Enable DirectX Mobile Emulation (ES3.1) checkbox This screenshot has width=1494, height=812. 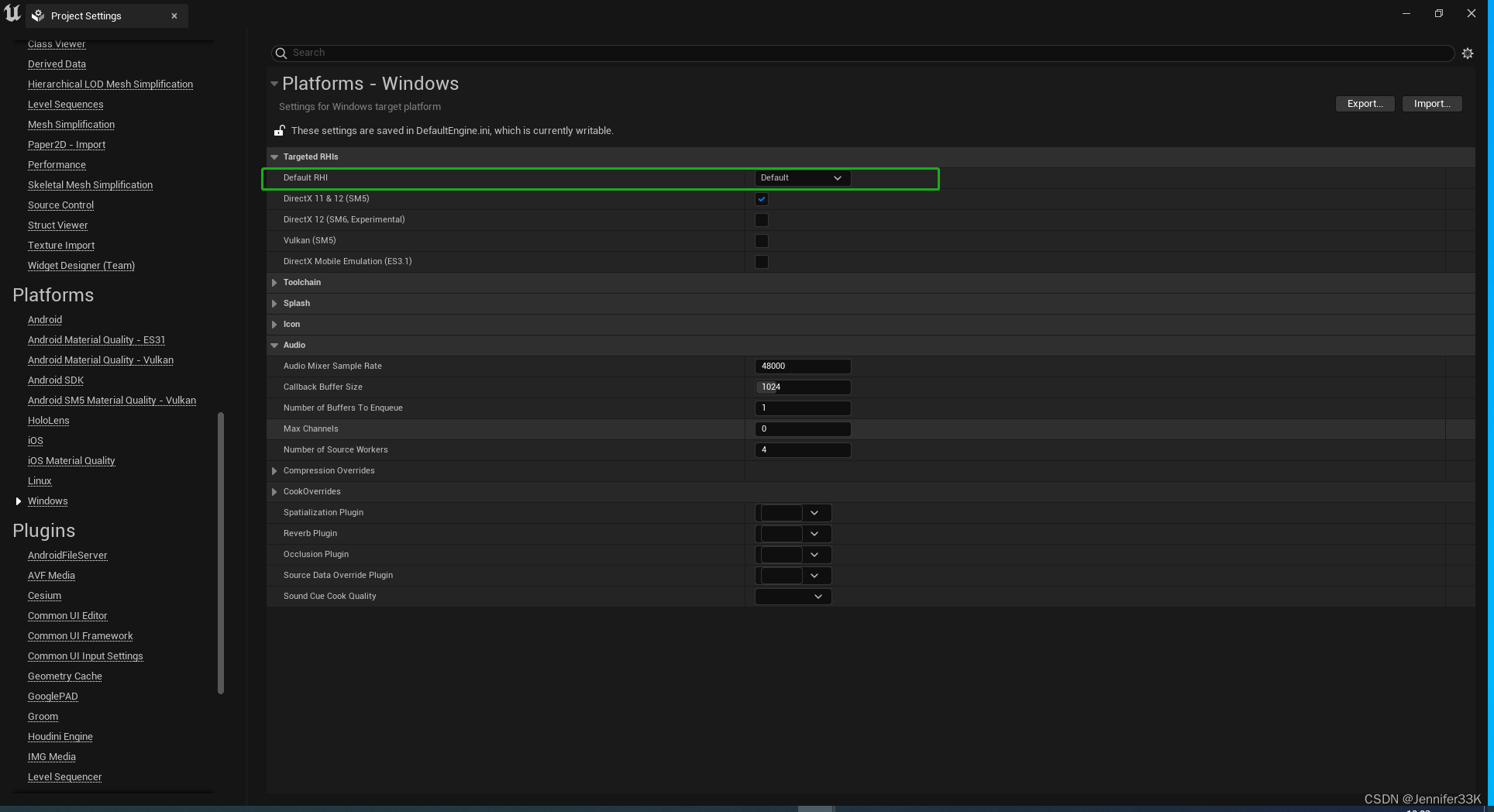point(762,262)
